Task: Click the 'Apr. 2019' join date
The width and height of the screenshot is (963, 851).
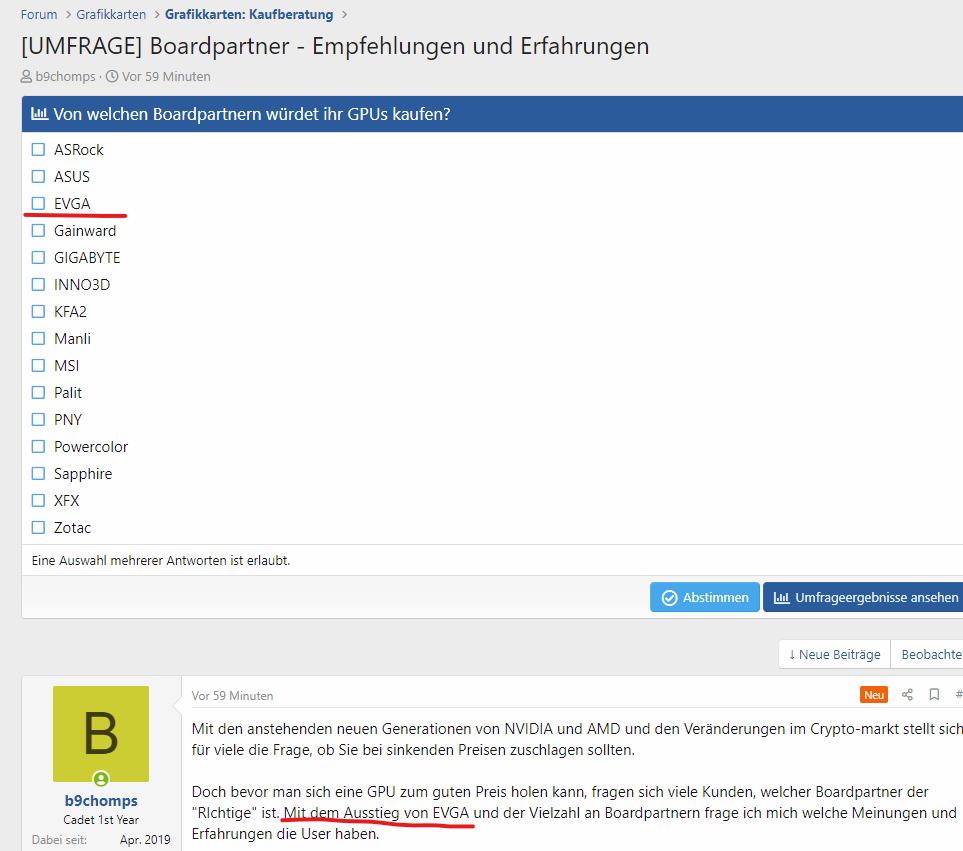Action: tap(145, 840)
